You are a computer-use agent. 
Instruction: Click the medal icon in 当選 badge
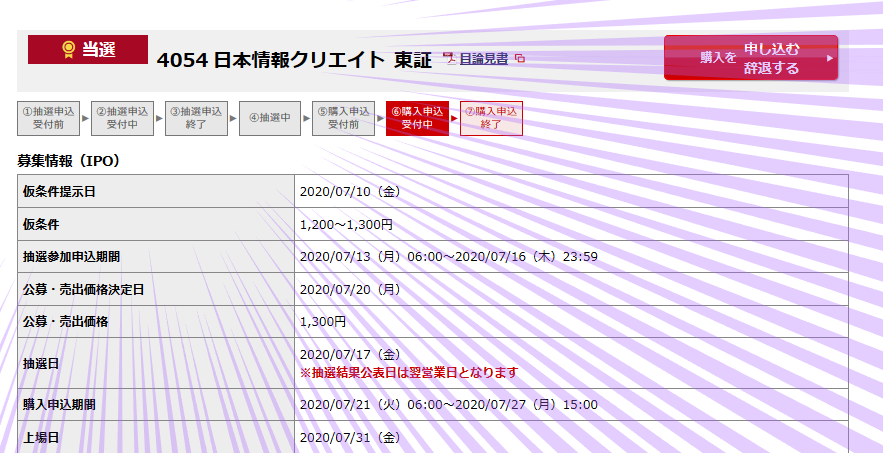point(69,50)
